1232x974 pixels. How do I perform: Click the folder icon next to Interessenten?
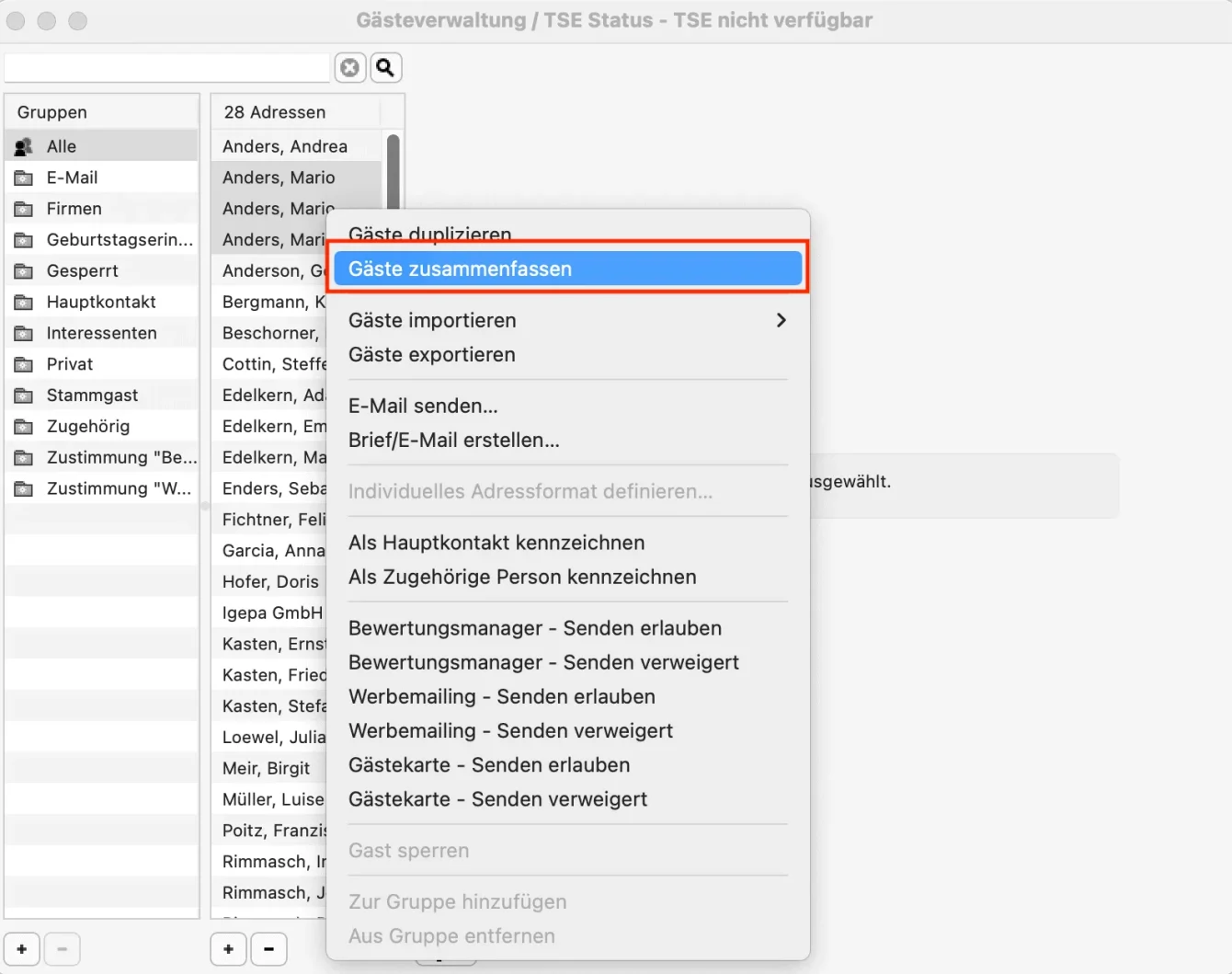(24, 333)
